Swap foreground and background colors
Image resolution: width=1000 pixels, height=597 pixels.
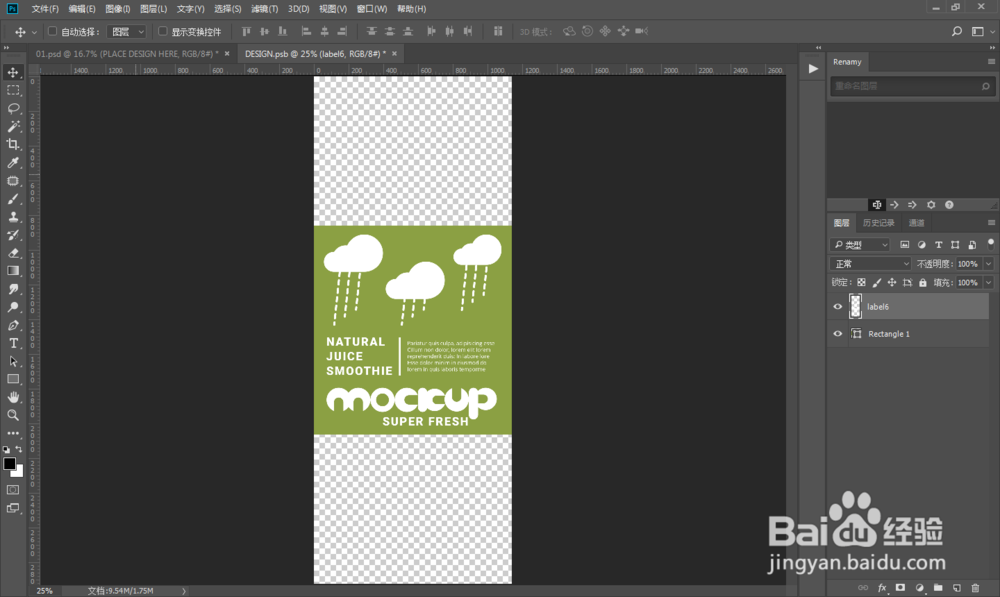[18, 449]
